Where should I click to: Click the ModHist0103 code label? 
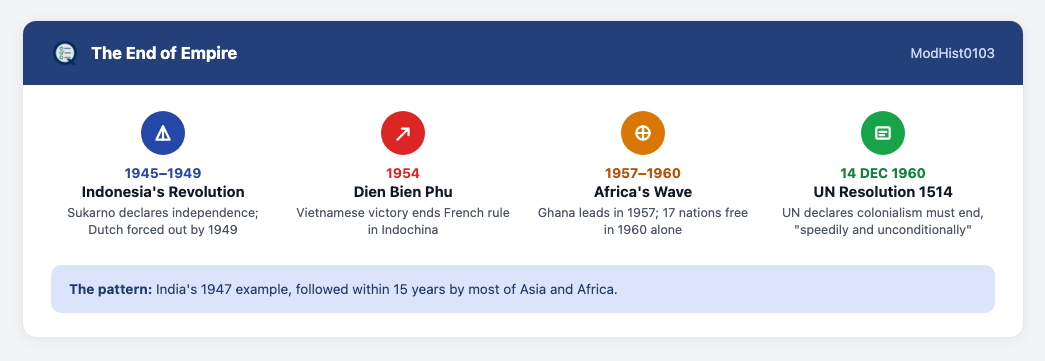click(x=952, y=53)
